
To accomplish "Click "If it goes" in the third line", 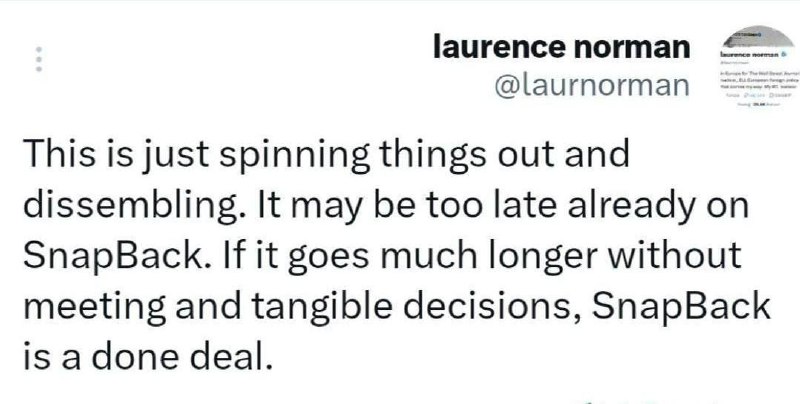I will (296, 256).
